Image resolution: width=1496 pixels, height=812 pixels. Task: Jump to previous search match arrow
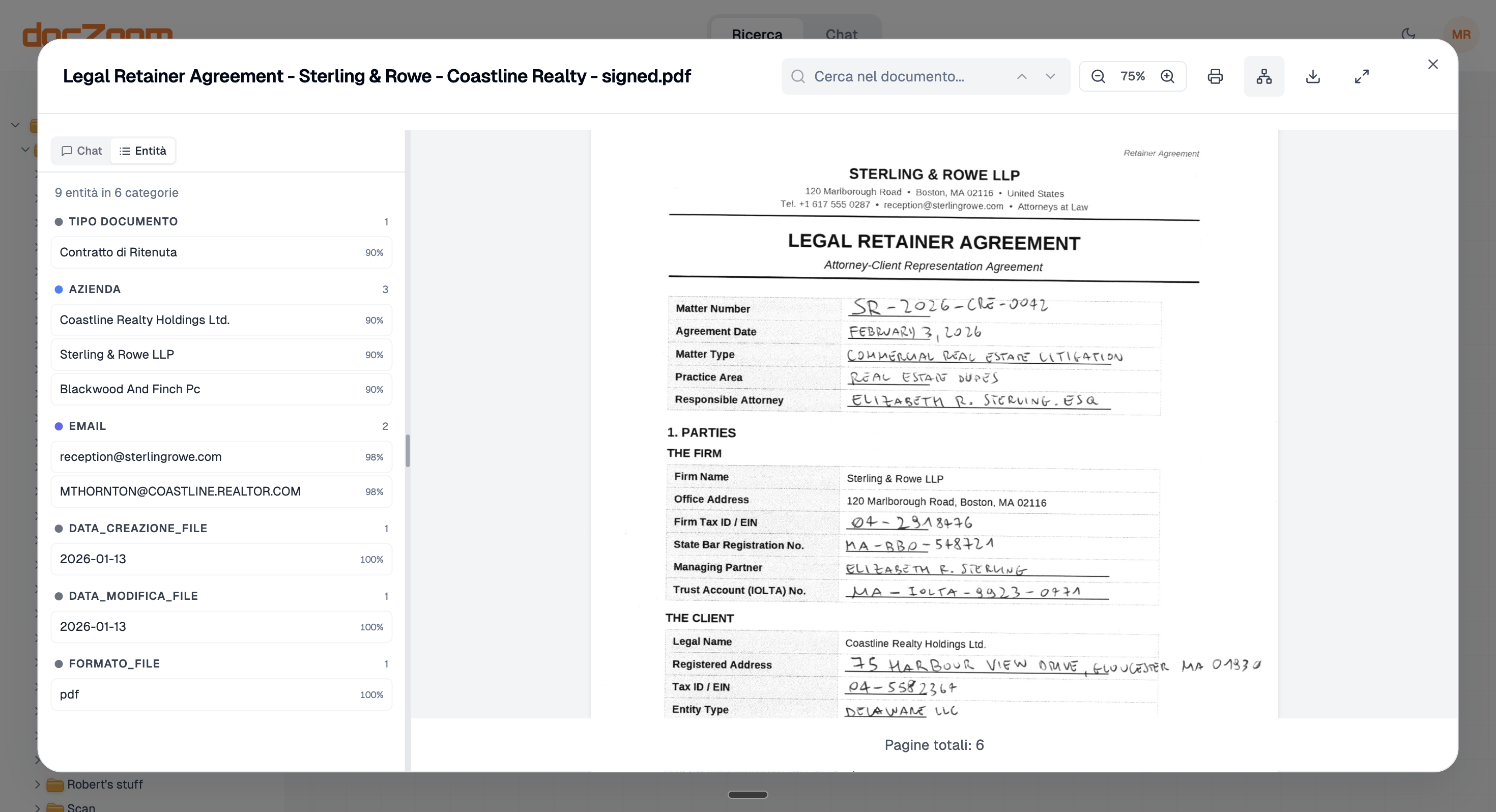(1022, 76)
